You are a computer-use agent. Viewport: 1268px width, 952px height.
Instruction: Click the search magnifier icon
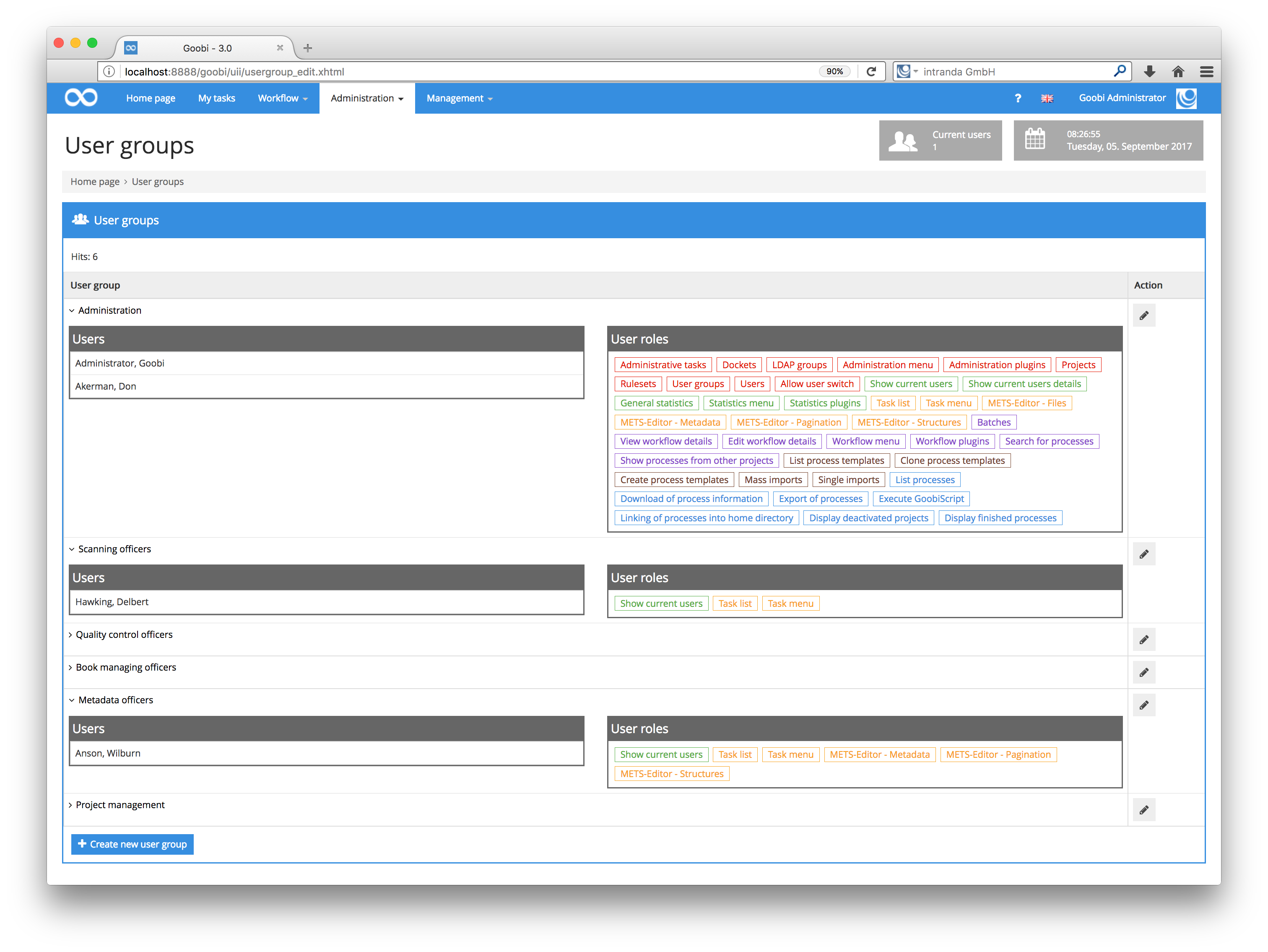[1120, 71]
